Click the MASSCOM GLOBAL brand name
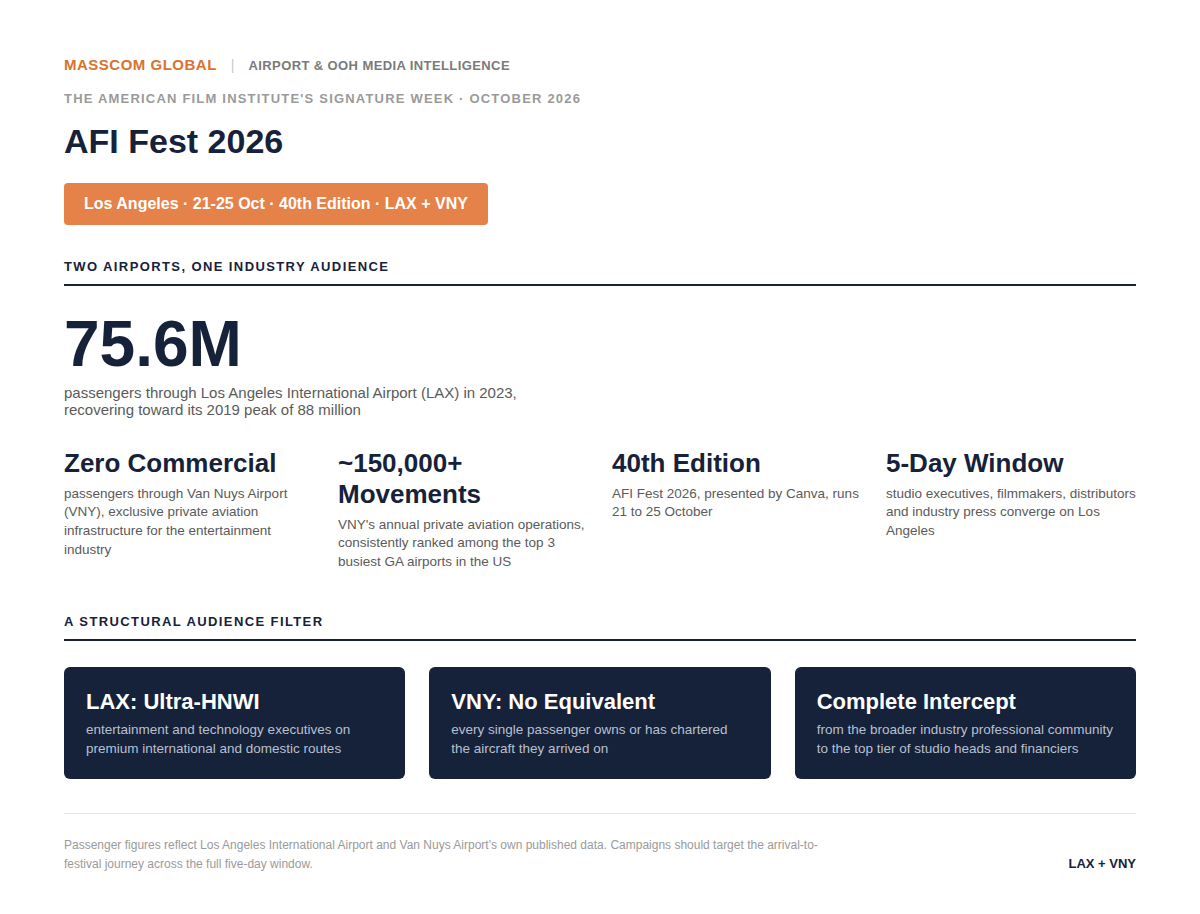 (x=140, y=65)
